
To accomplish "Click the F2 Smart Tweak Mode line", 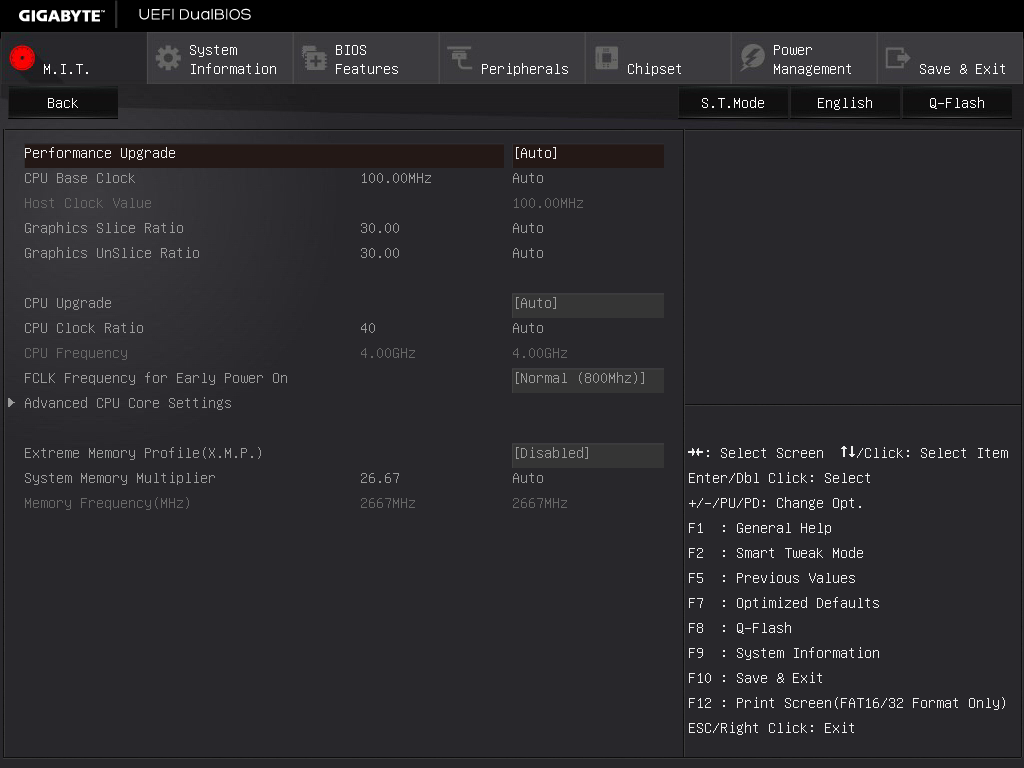I will pos(776,554).
